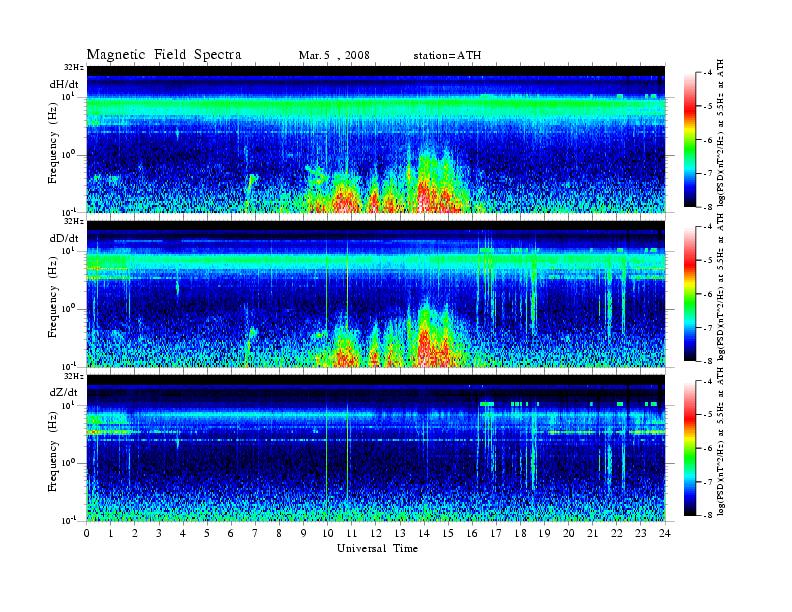Click the dZ/dt panel label

[x=64, y=392]
